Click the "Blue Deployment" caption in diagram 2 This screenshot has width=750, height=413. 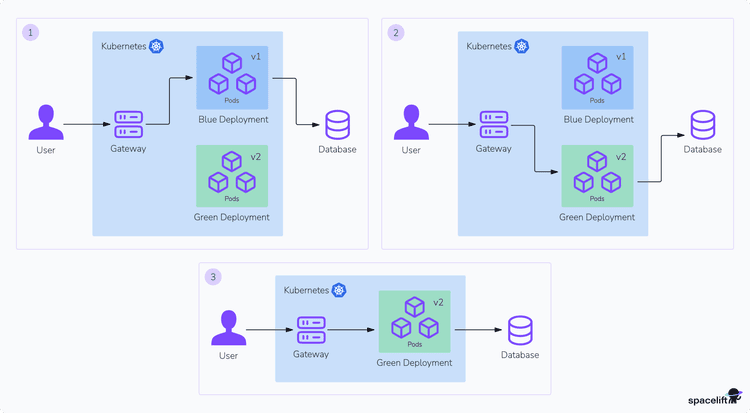[599, 120]
